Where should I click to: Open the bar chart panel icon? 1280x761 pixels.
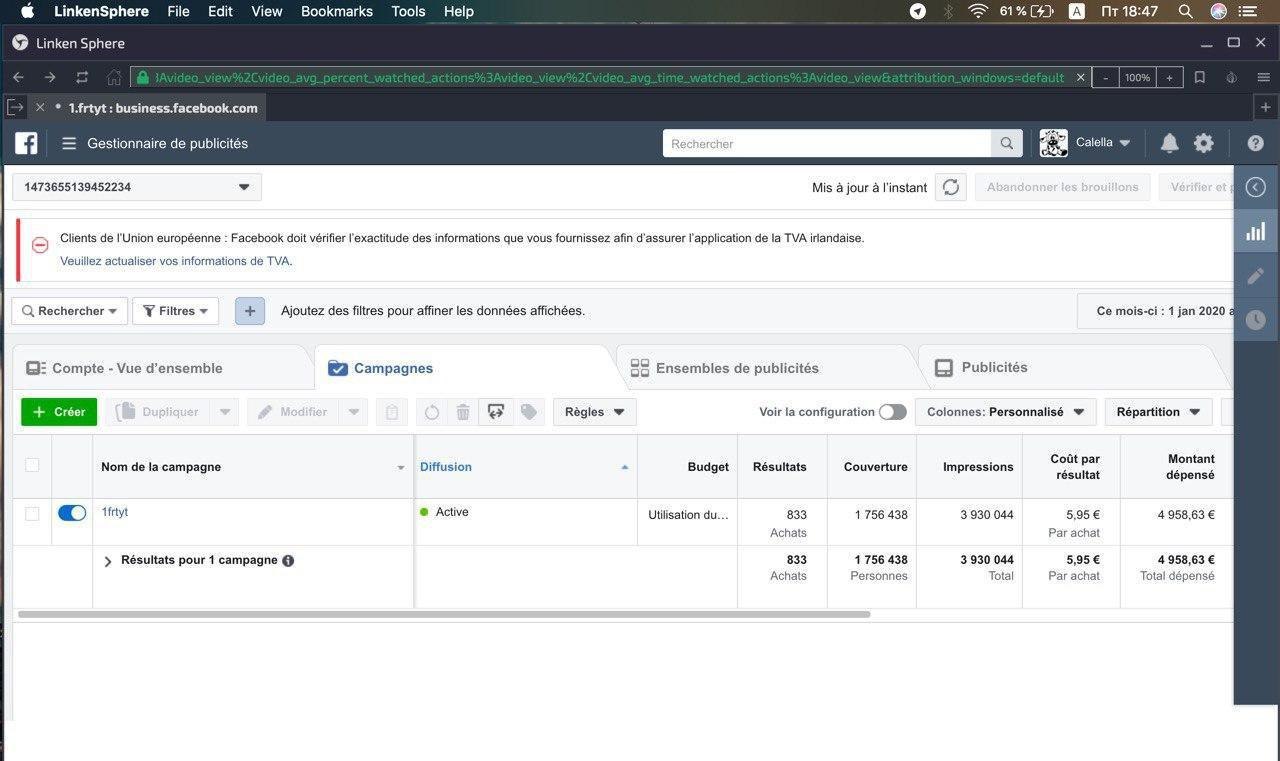[1256, 232]
